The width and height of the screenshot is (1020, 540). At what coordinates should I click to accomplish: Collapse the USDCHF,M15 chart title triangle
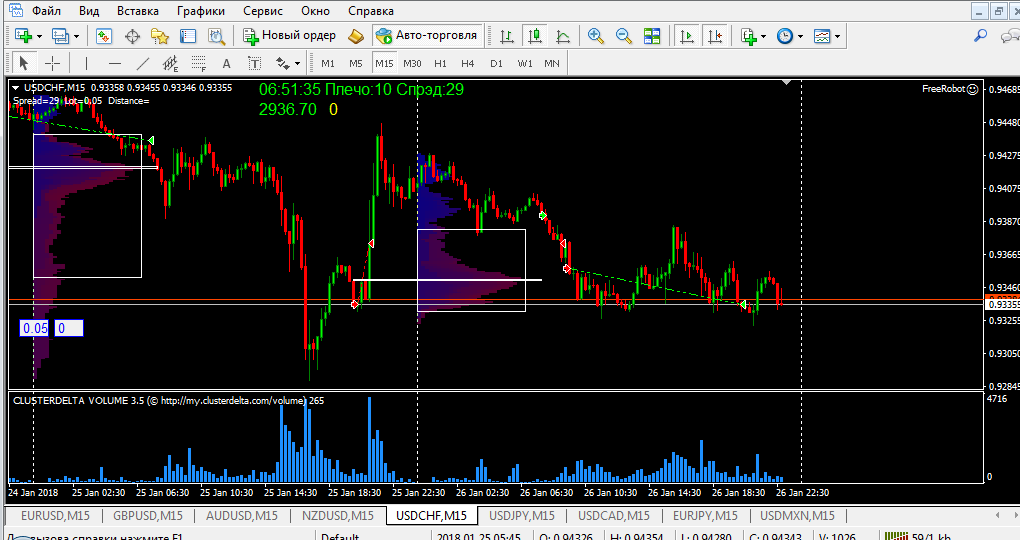coord(16,88)
